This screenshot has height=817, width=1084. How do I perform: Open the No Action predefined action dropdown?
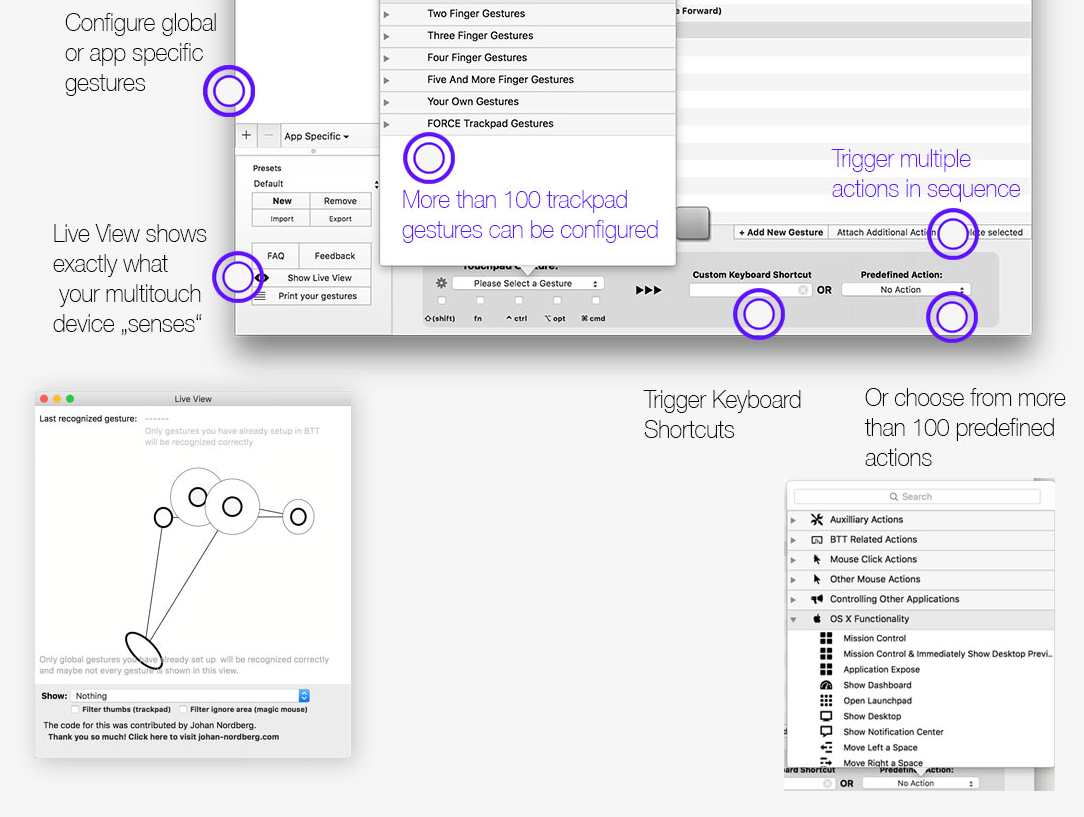[905, 289]
